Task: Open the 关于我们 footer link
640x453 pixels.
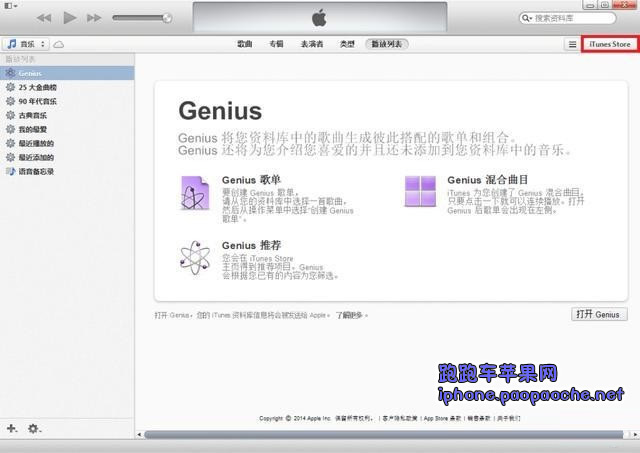Action: click(509, 418)
